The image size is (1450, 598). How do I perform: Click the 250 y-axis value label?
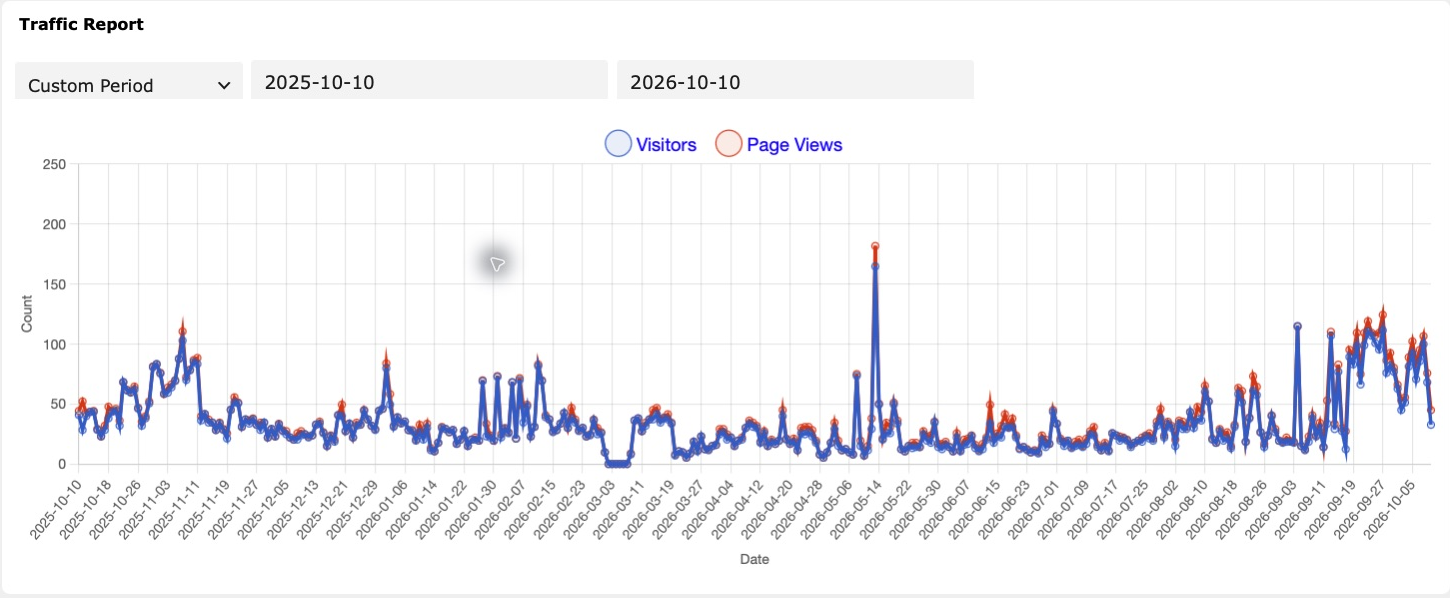click(x=54, y=164)
